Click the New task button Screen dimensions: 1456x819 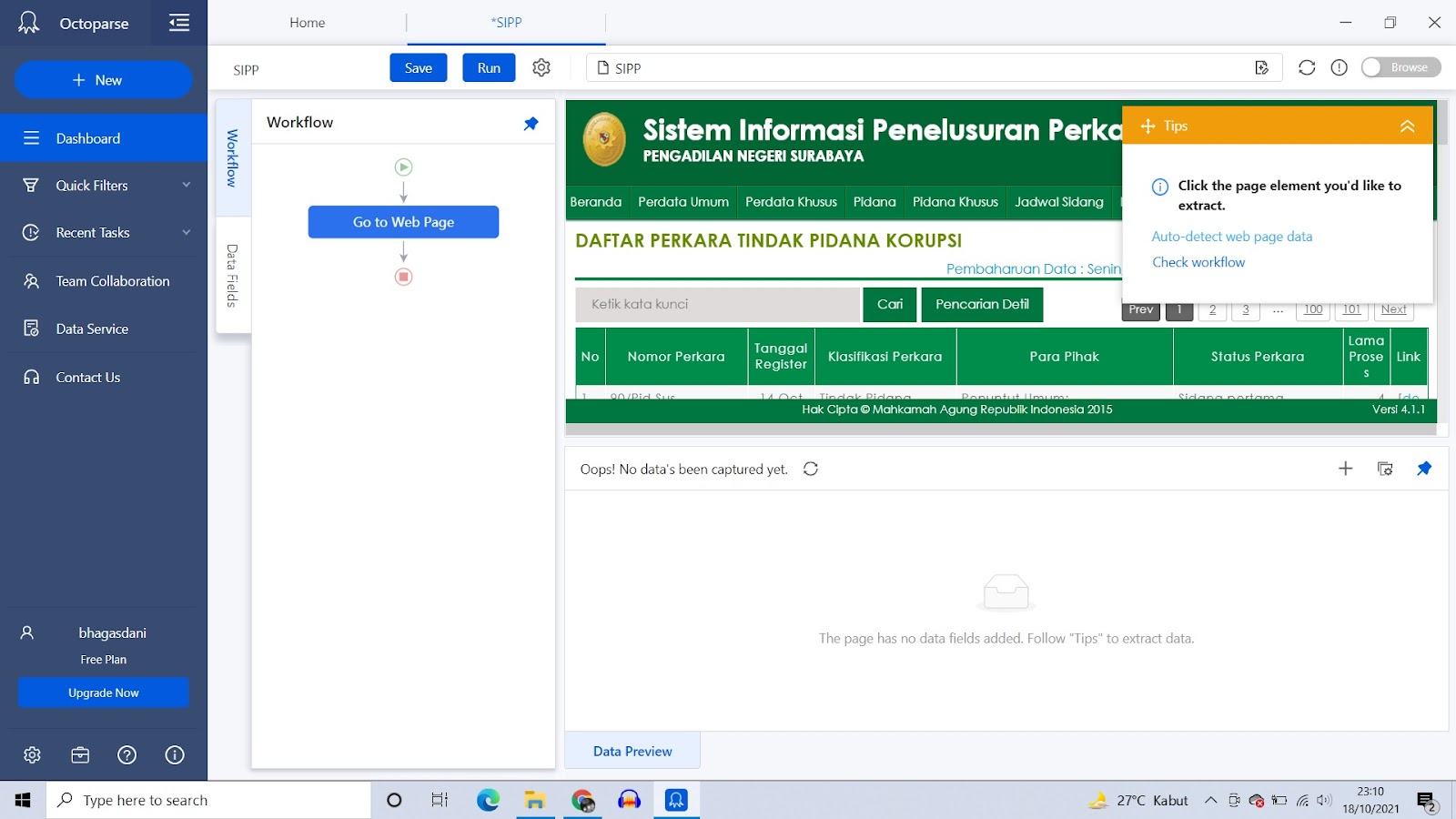[x=104, y=80]
